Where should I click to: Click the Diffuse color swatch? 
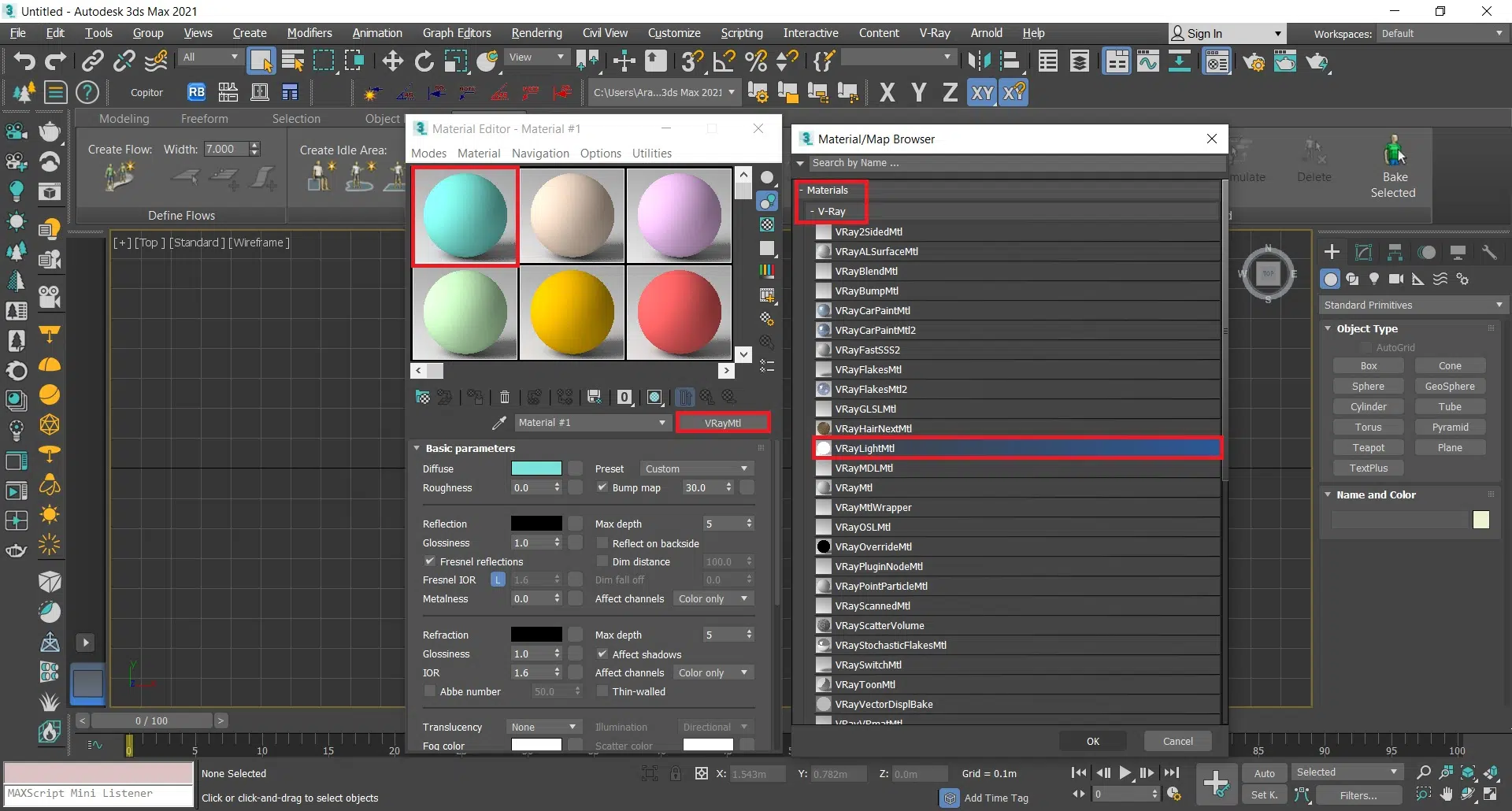click(x=536, y=468)
